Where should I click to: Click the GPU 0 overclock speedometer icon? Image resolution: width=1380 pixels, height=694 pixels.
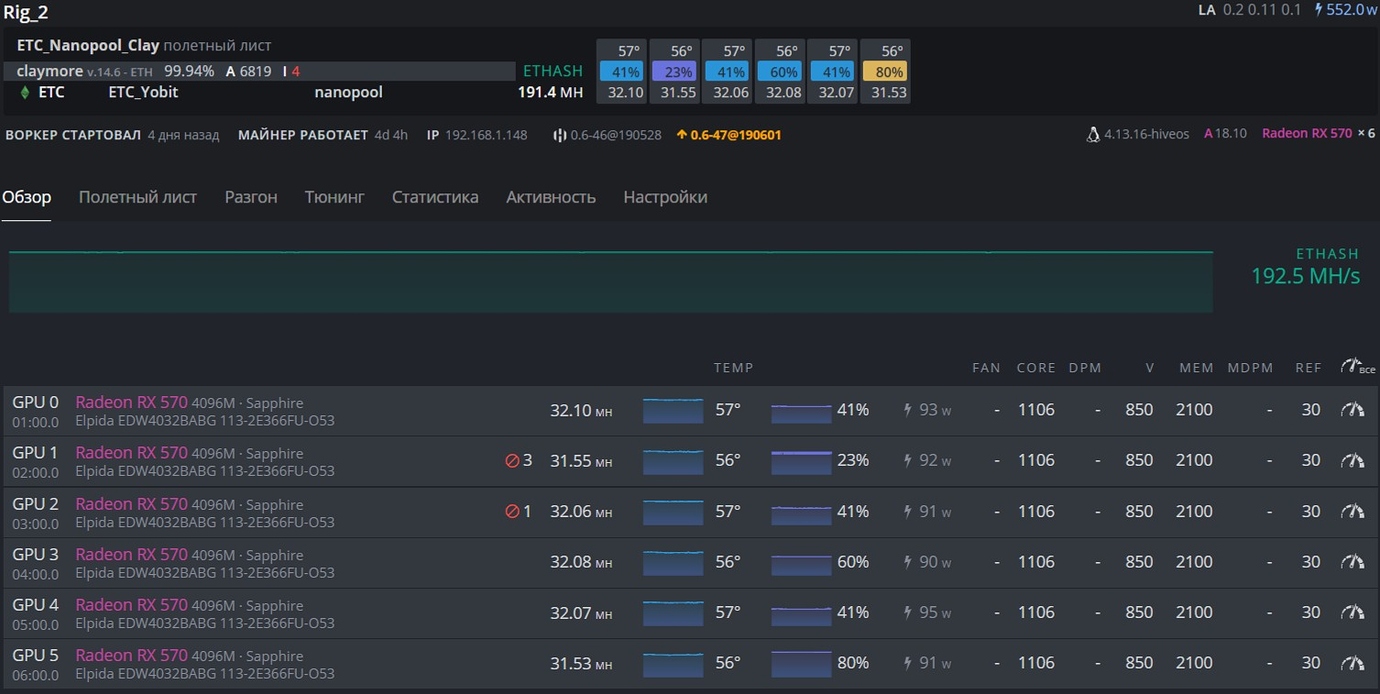pos(1352,410)
